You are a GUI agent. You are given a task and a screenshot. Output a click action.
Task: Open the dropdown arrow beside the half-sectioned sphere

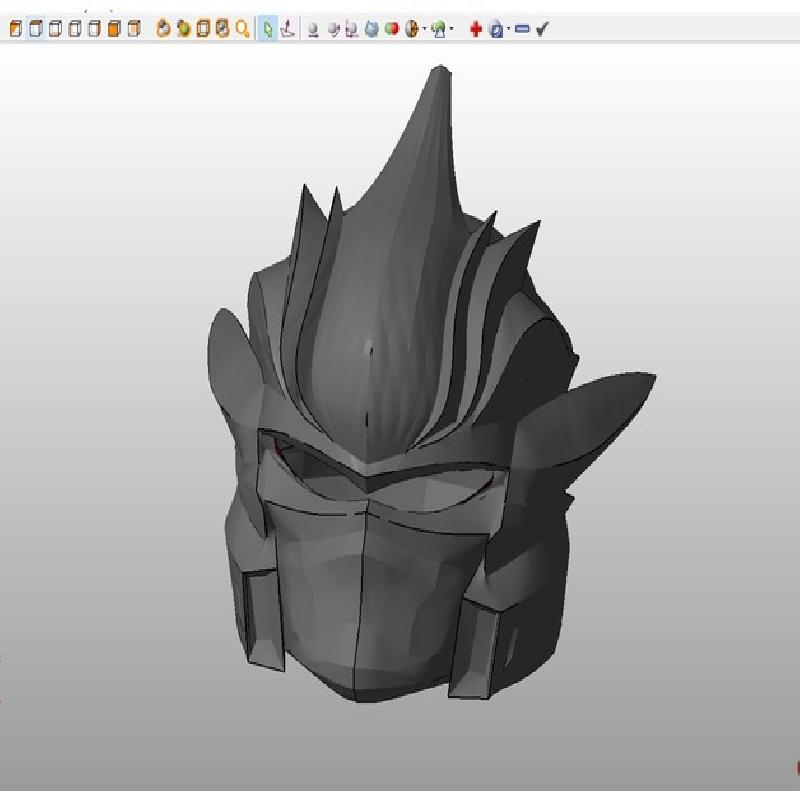click(424, 29)
